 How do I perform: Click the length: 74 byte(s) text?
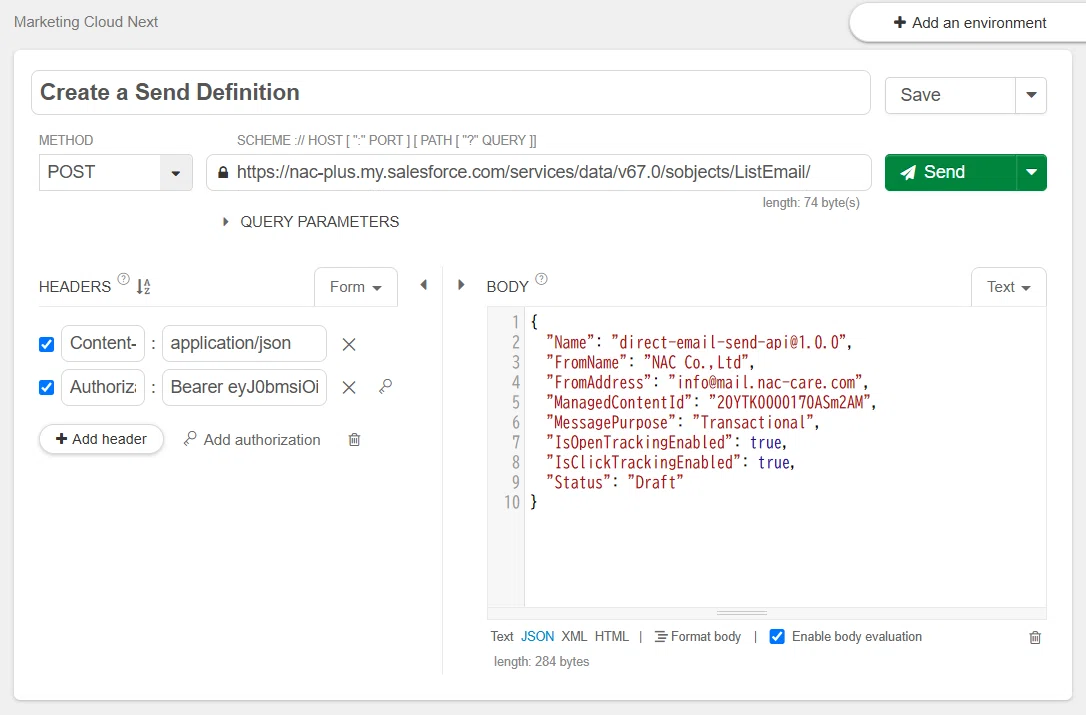pyautogui.click(x=811, y=202)
